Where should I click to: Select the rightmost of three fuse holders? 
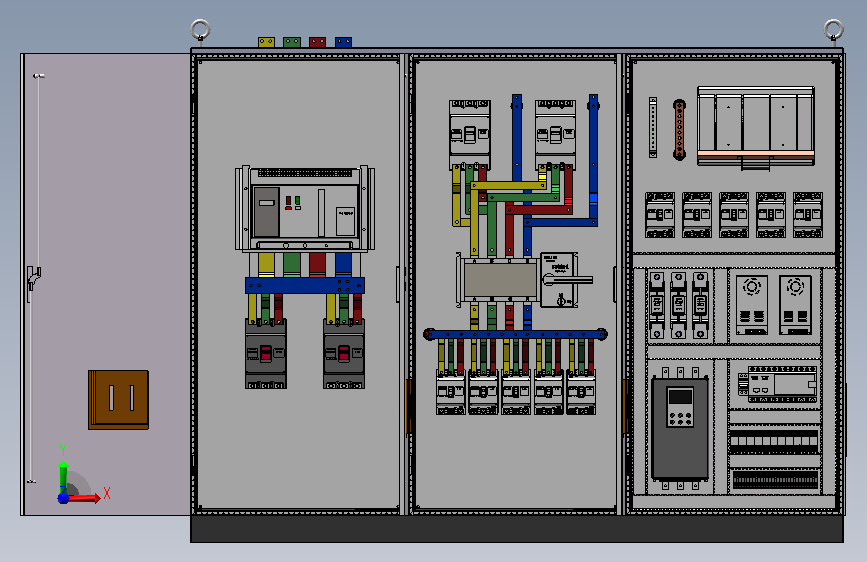[700, 305]
